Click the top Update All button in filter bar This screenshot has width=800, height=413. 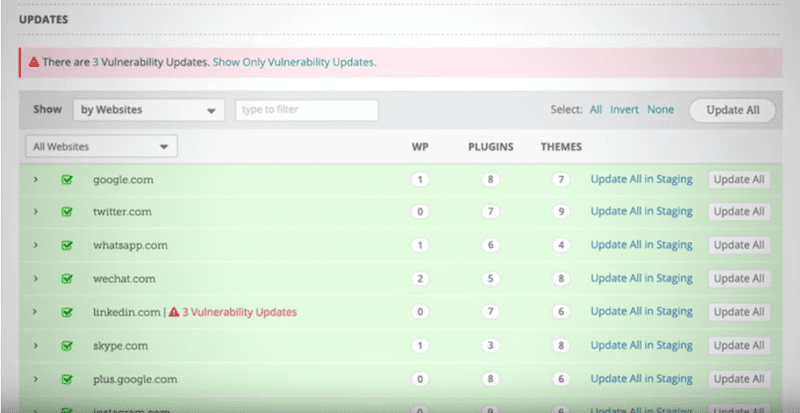[x=733, y=110]
